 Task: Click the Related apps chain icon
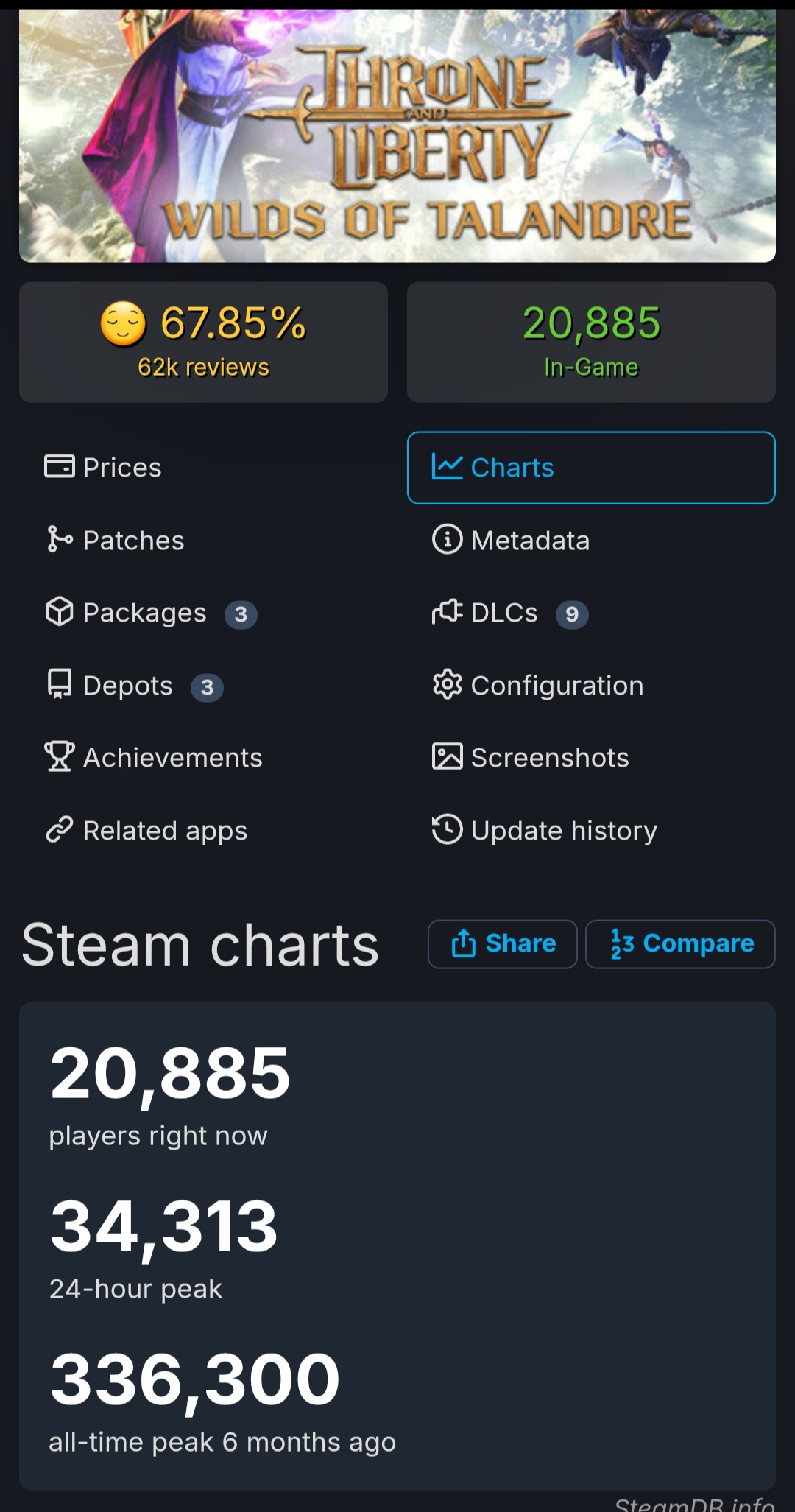59,830
